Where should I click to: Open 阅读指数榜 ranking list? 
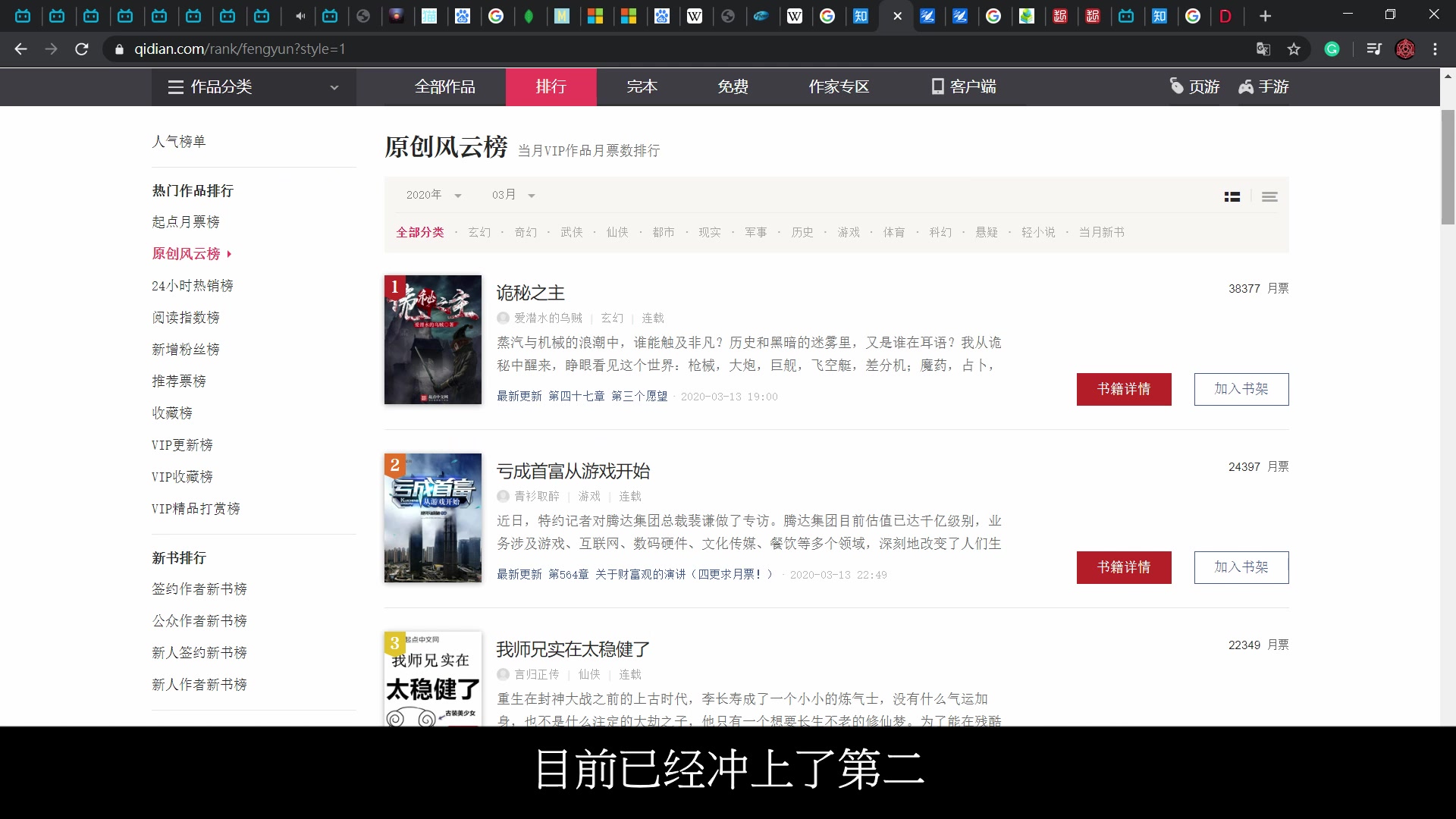pos(185,317)
